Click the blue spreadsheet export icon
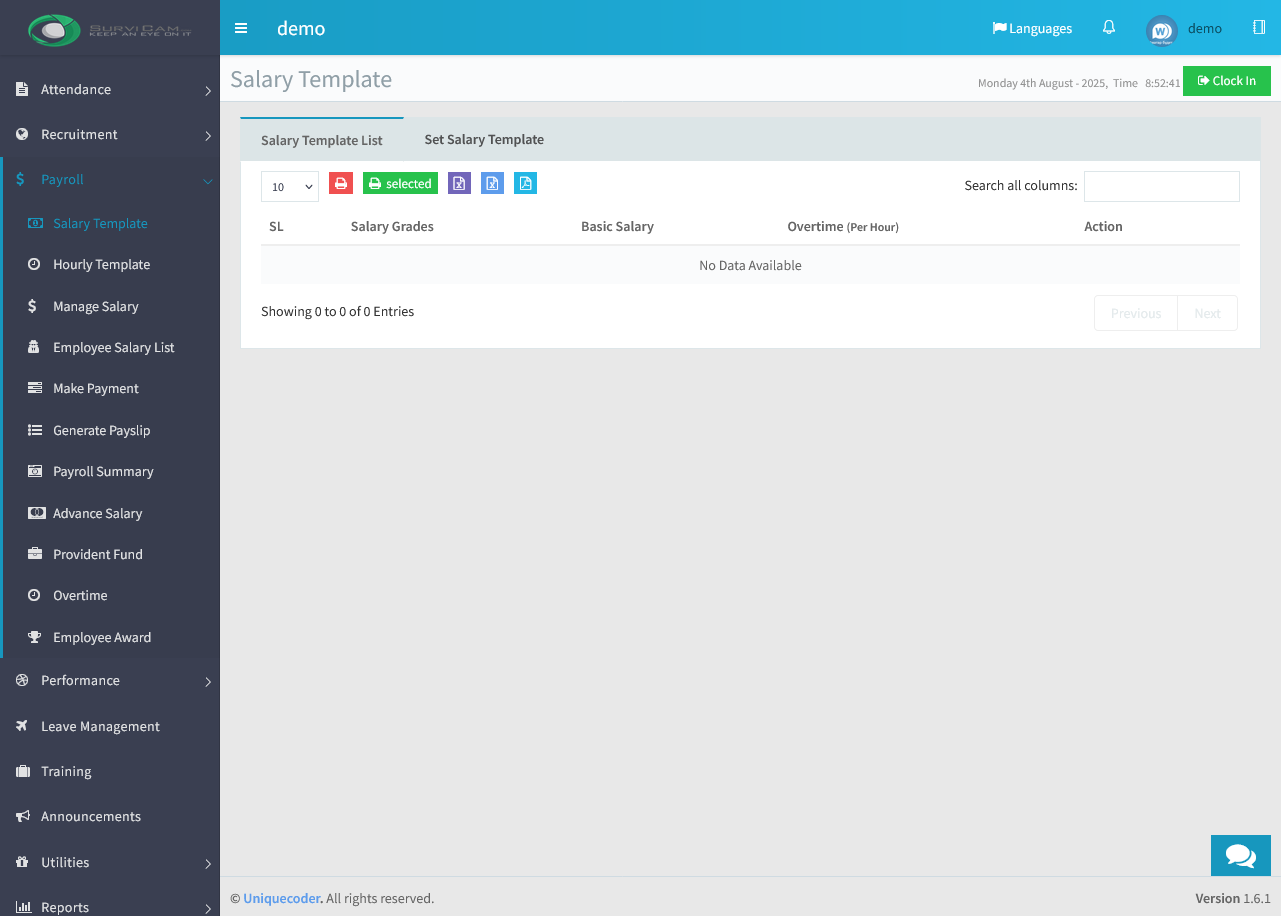1281x916 pixels. (492, 183)
